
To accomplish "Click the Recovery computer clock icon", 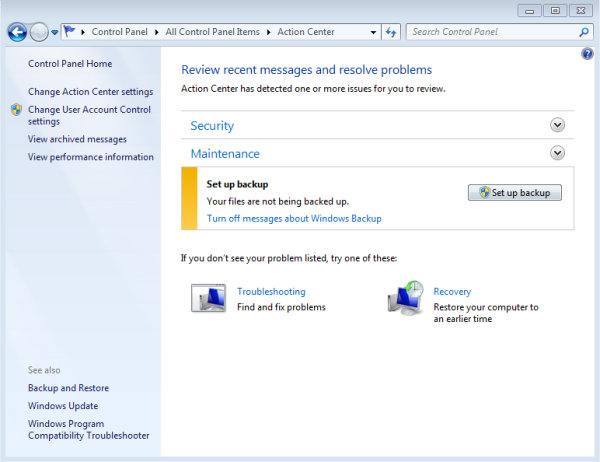I will coord(406,298).
